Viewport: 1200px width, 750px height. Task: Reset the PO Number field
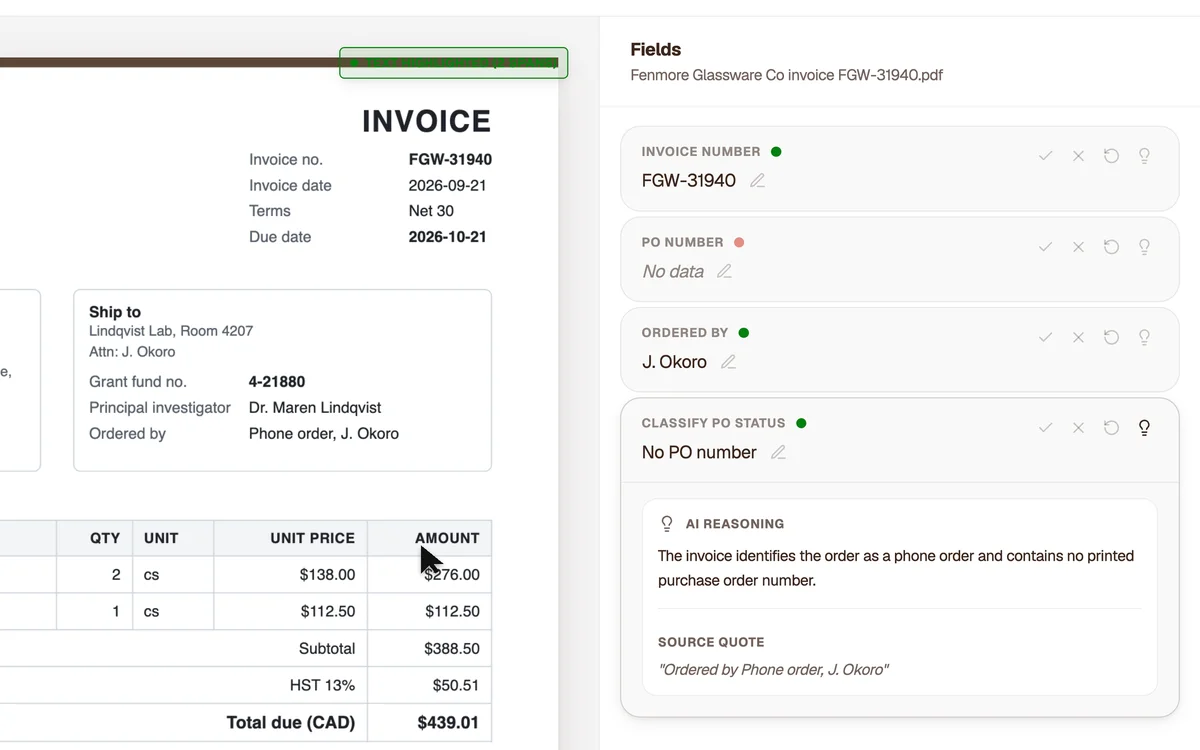point(1111,247)
